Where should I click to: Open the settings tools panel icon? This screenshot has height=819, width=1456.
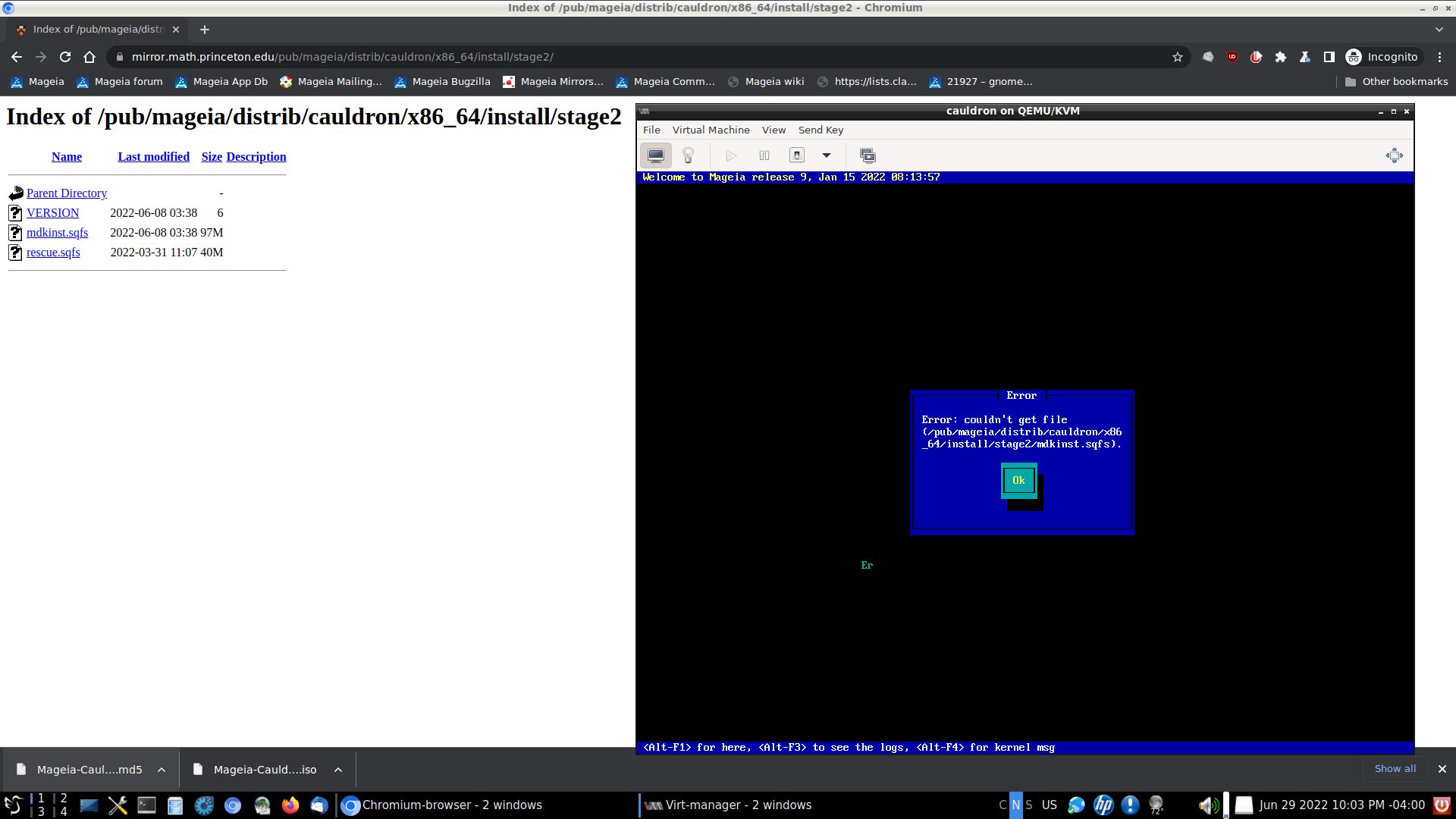118,805
